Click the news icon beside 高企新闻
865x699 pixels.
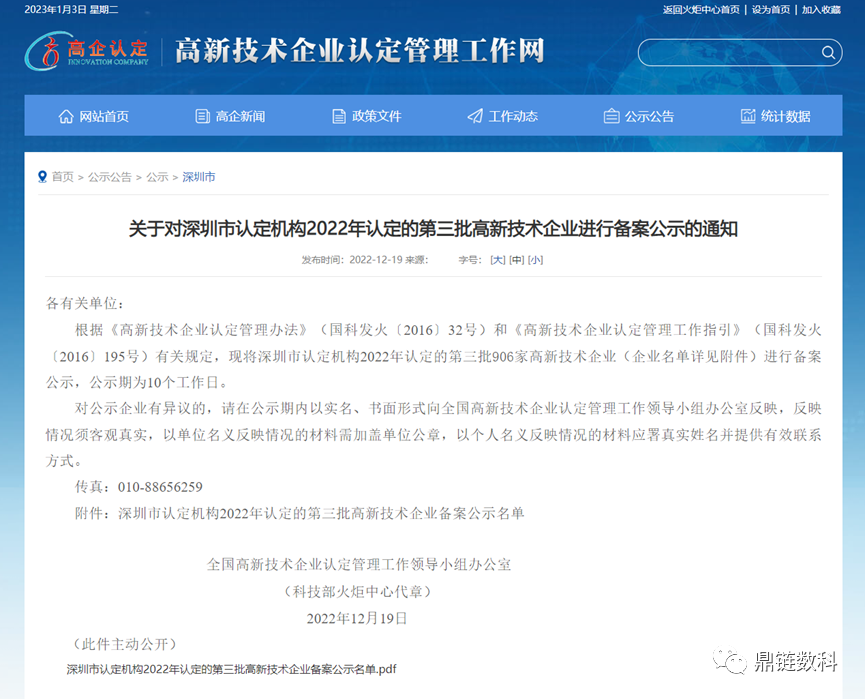pyautogui.click(x=202, y=115)
